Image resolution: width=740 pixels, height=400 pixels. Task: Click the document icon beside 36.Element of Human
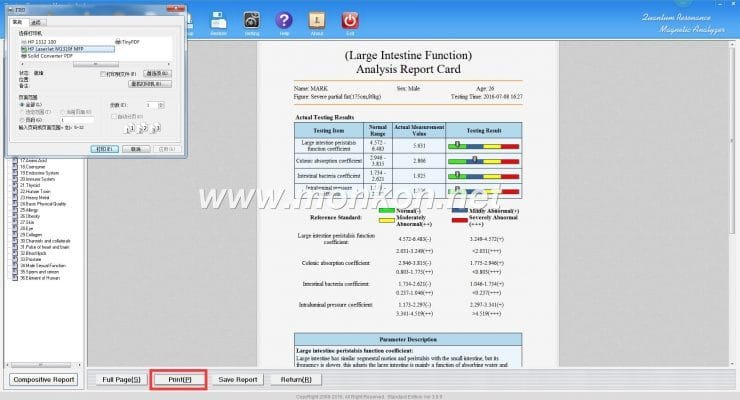tap(15, 278)
